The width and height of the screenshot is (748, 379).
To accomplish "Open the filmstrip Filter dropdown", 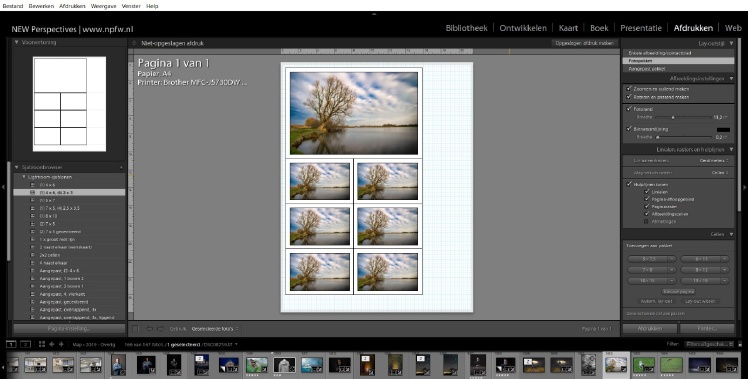I will [x=710, y=344].
